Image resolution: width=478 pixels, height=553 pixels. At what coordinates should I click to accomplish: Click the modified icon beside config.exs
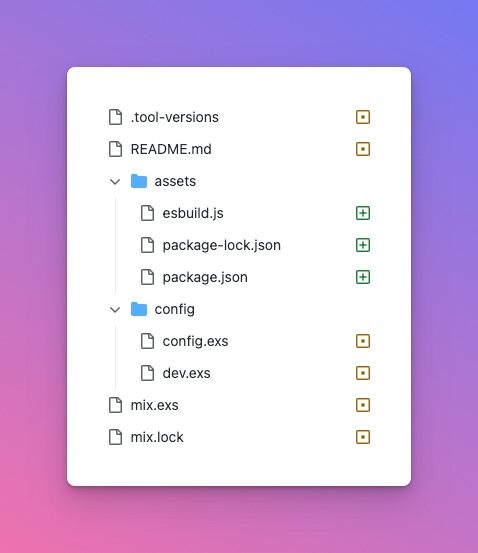pyautogui.click(x=363, y=341)
